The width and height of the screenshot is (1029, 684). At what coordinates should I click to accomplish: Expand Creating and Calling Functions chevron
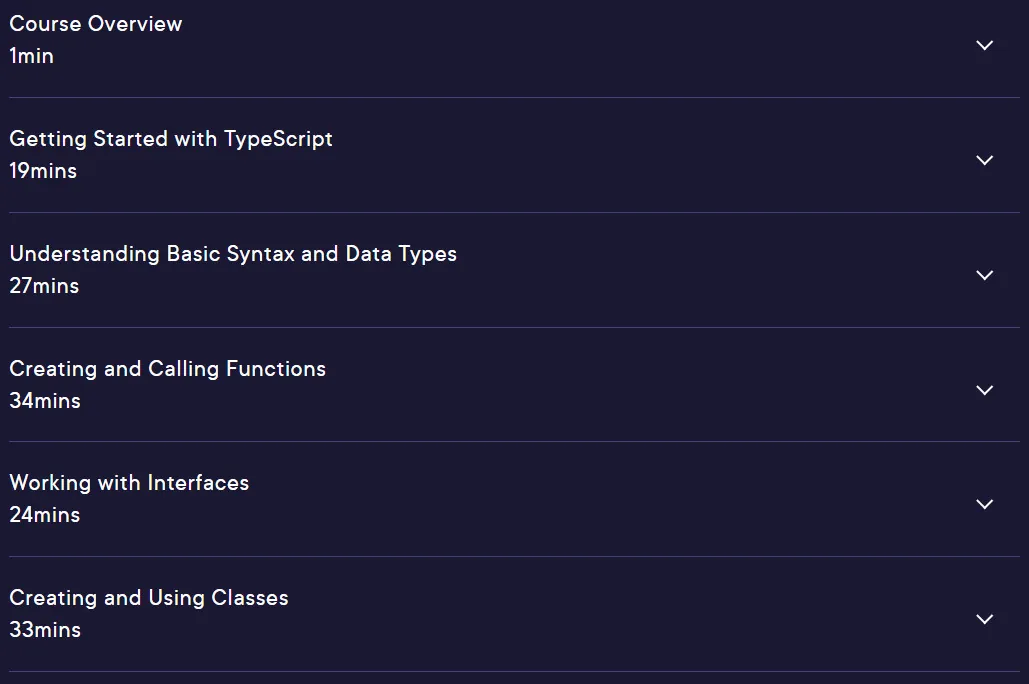[984, 390]
